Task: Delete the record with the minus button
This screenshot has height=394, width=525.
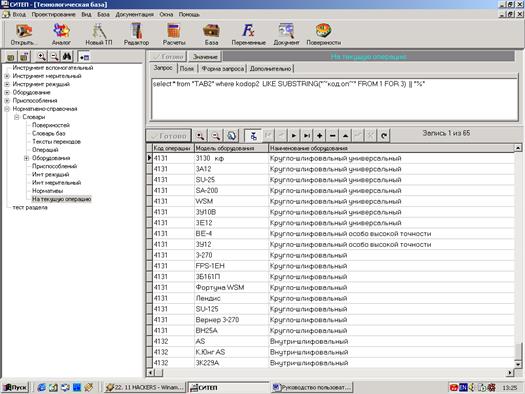Action: pos(332,136)
